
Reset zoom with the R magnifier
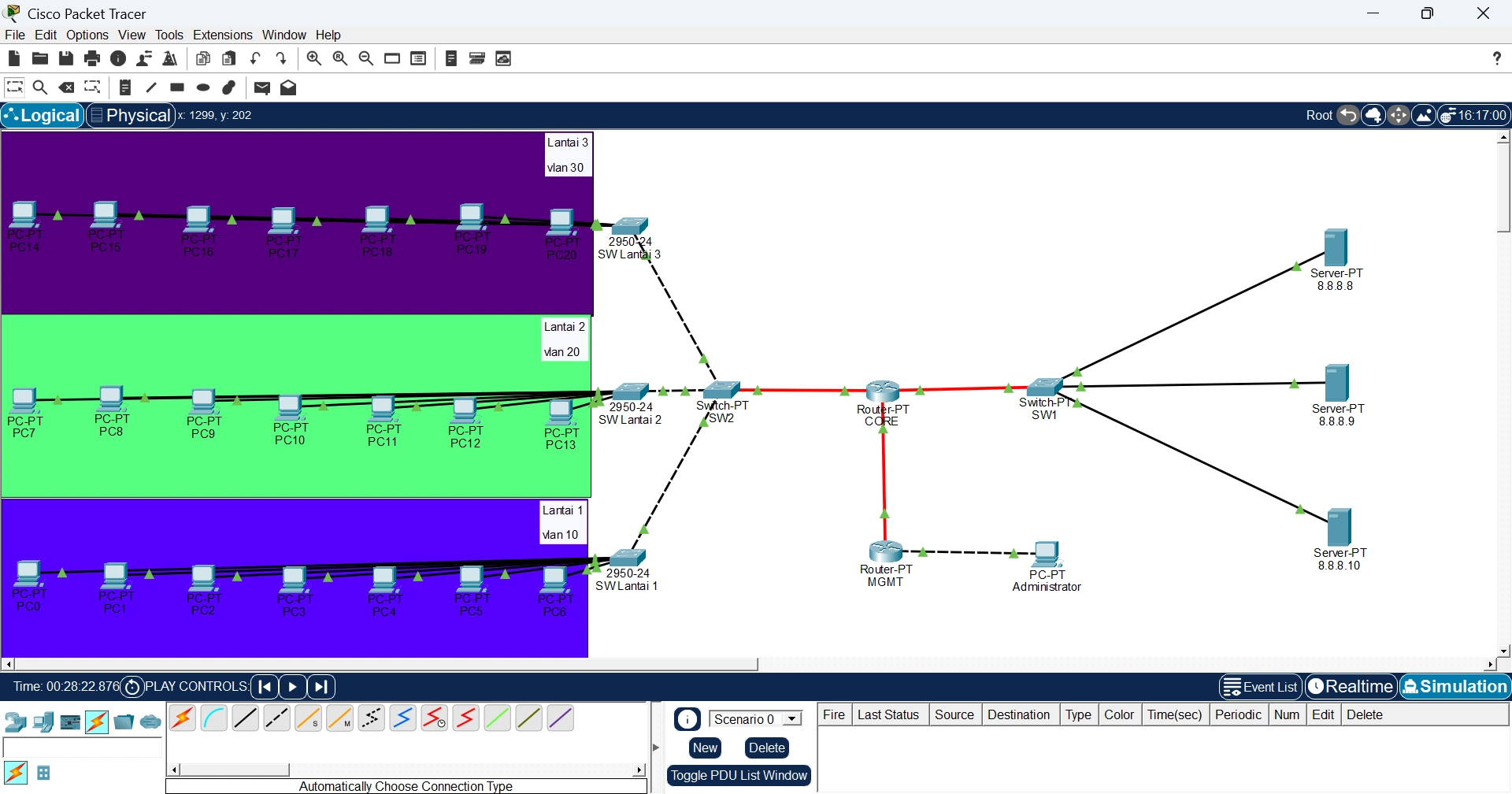340,58
